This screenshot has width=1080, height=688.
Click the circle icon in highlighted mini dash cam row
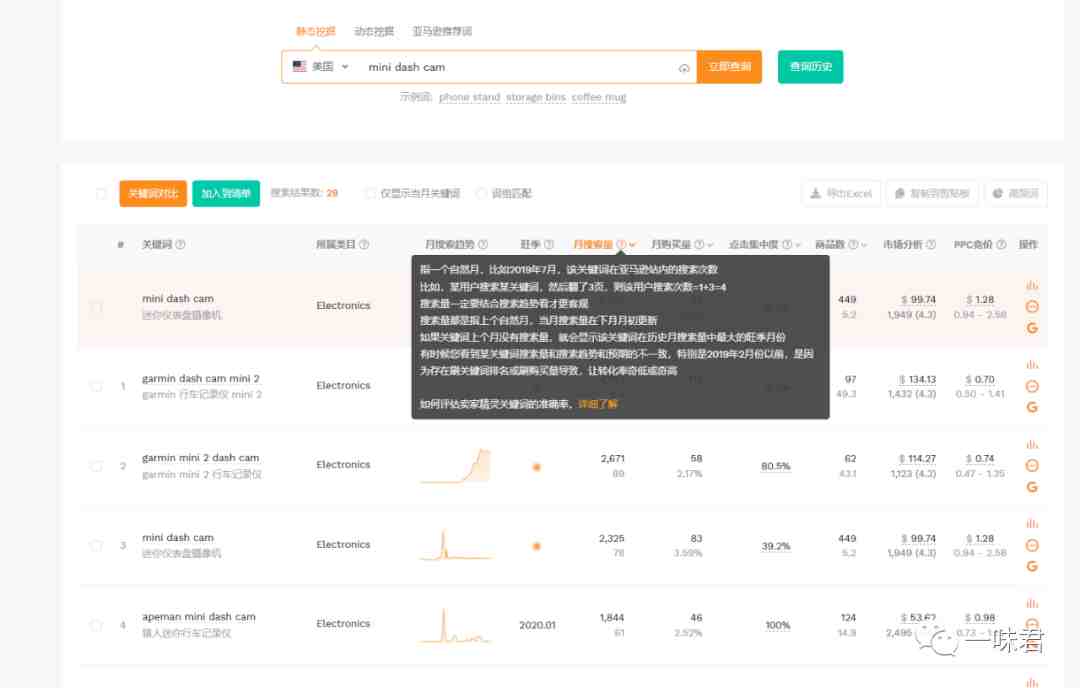point(1032,306)
